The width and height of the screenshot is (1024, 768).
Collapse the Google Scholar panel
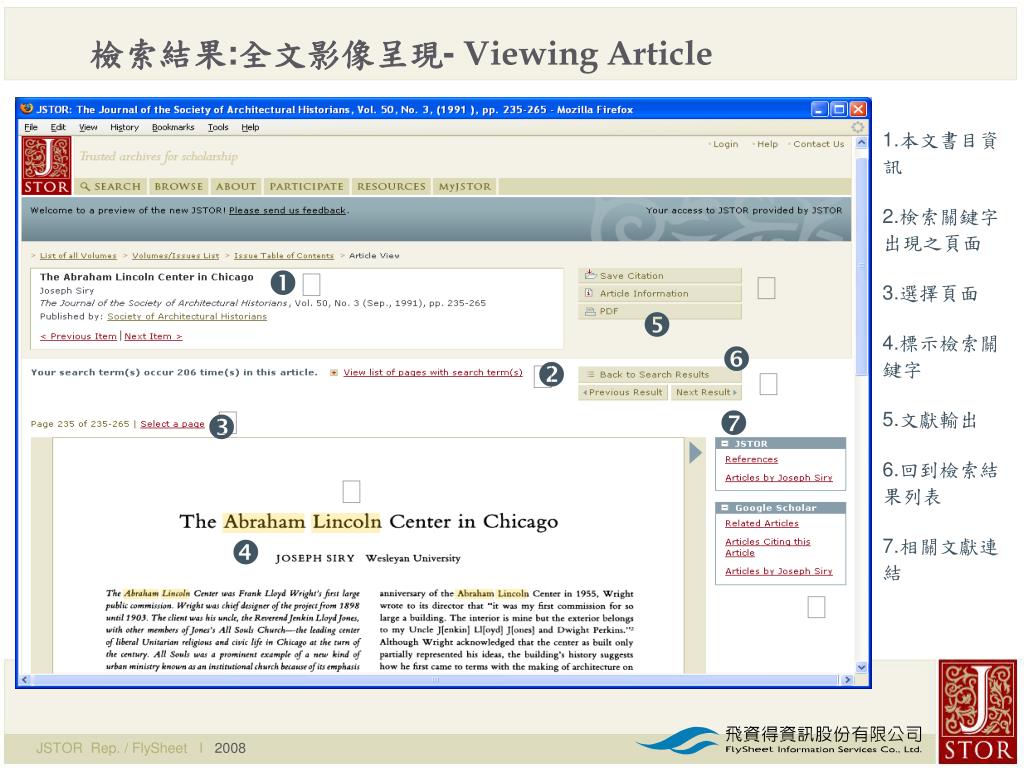pyautogui.click(x=724, y=507)
